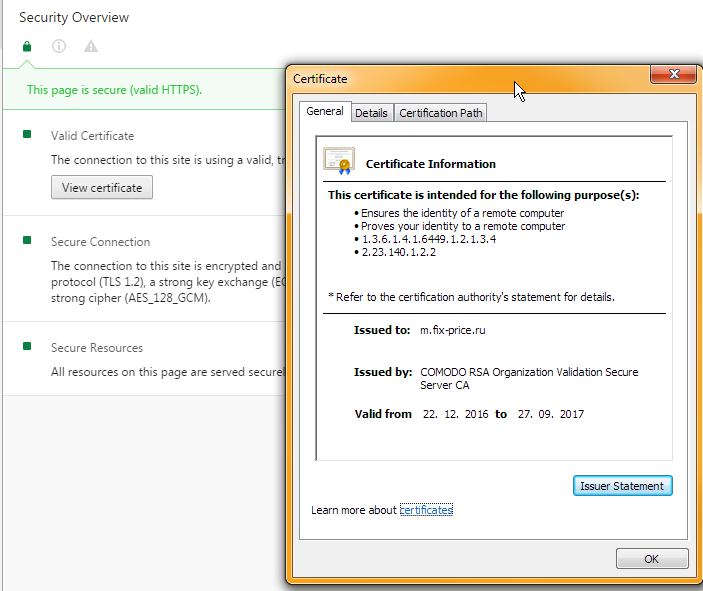
Task: Click the expiry date 27. 09. 2017
Action: (x=551, y=414)
